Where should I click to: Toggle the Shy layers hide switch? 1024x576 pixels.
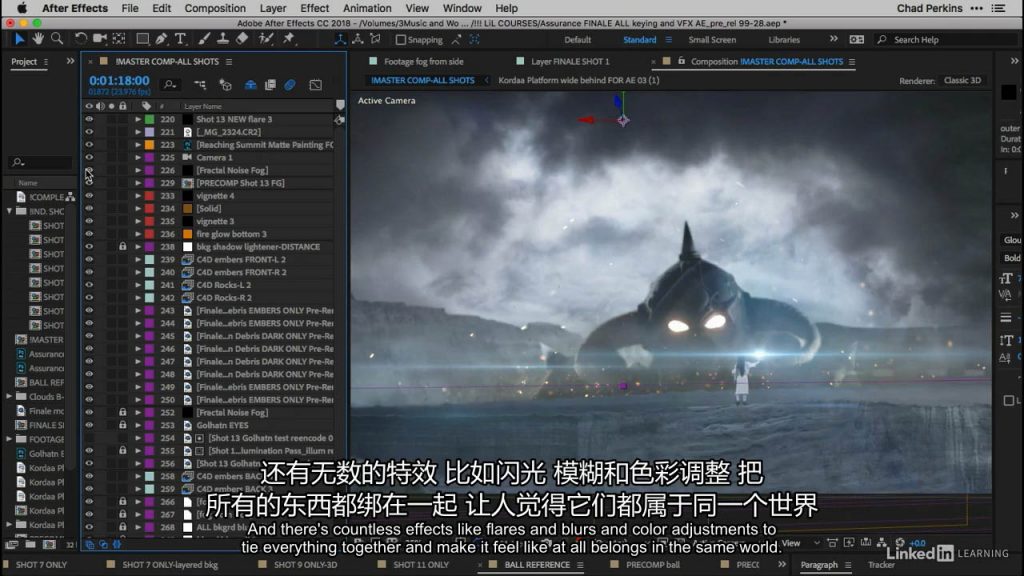click(250, 85)
